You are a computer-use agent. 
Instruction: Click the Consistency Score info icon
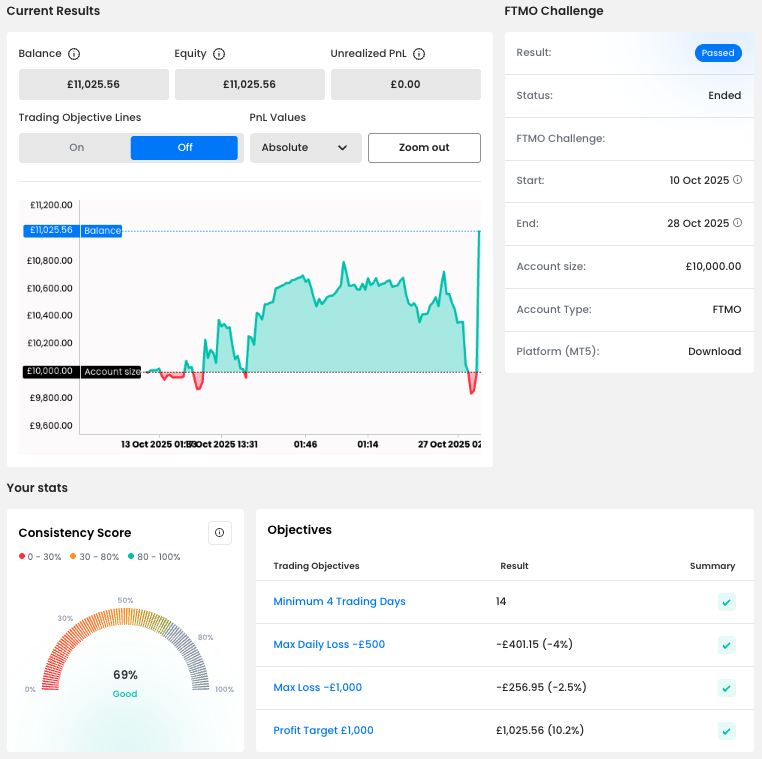coord(220,533)
